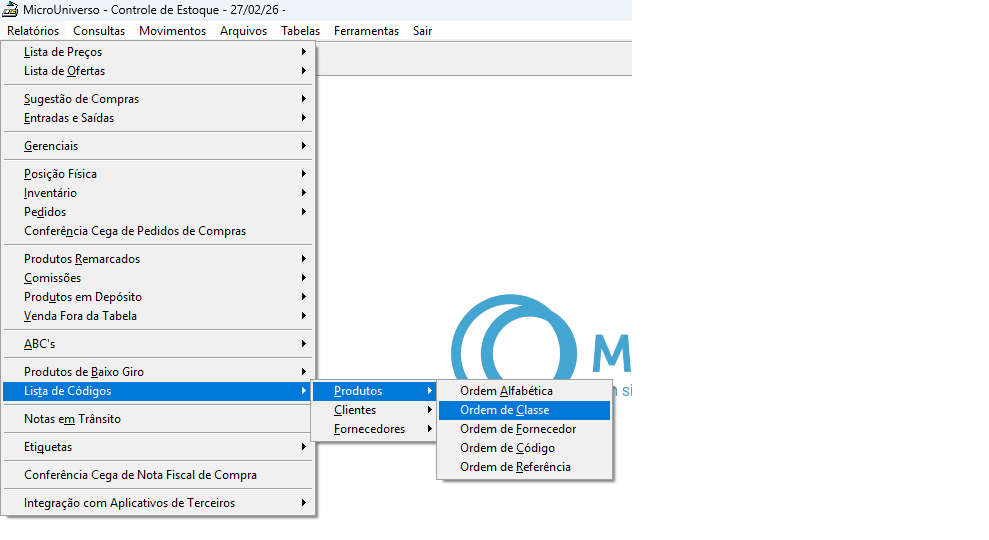Click the MicroUniverso title bar app icon
Screen dimensions: 989x540
tap(11, 10)
